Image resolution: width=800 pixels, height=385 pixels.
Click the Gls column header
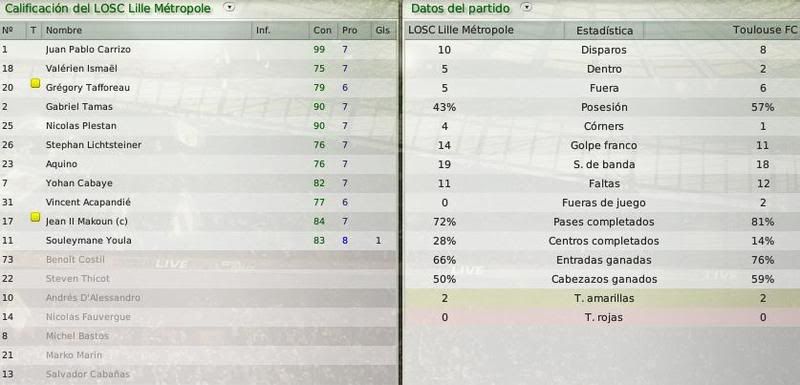tap(383, 31)
